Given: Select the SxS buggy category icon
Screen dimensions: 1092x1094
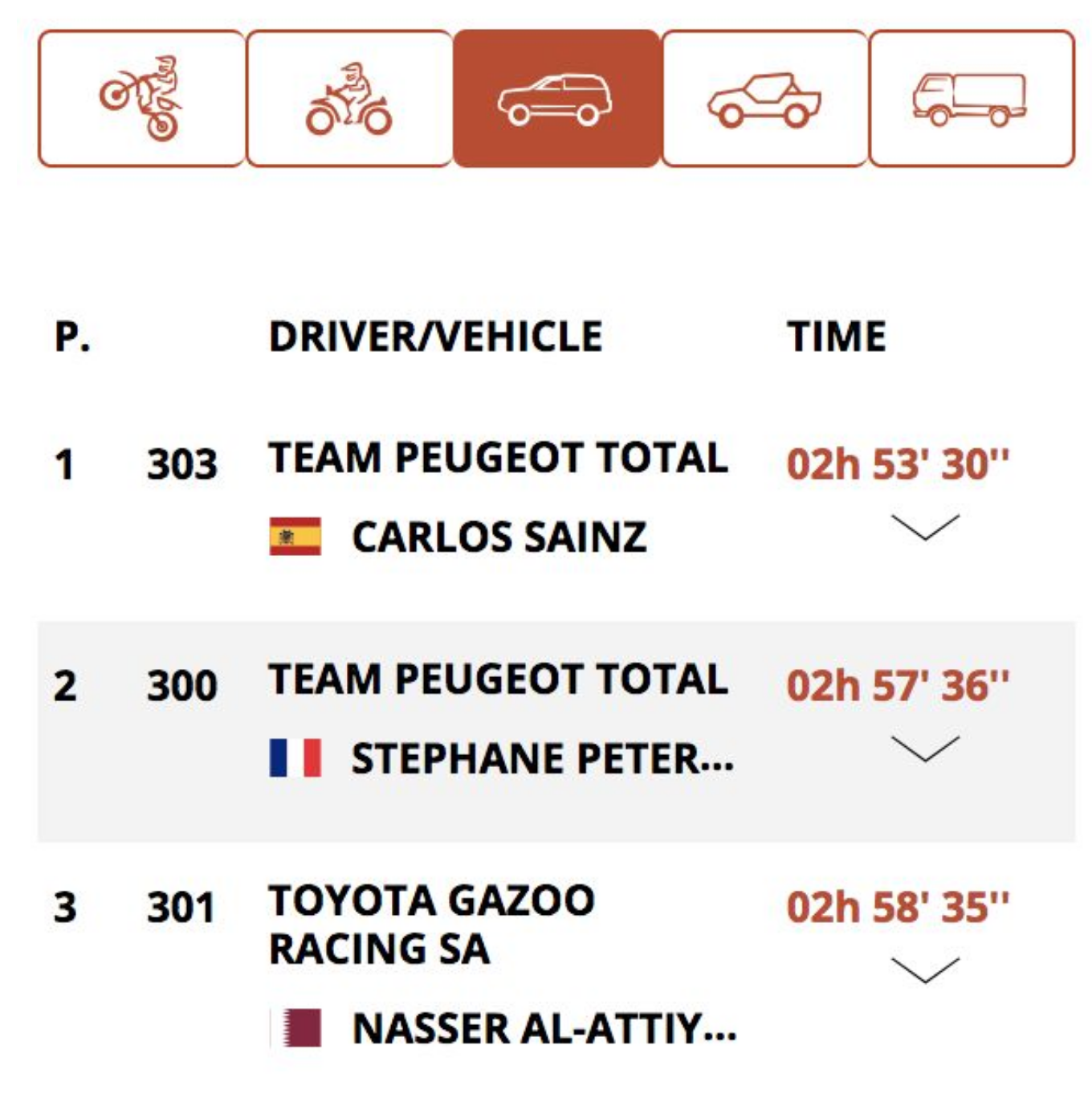Looking at the screenshot, I should pyautogui.click(x=764, y=99).
